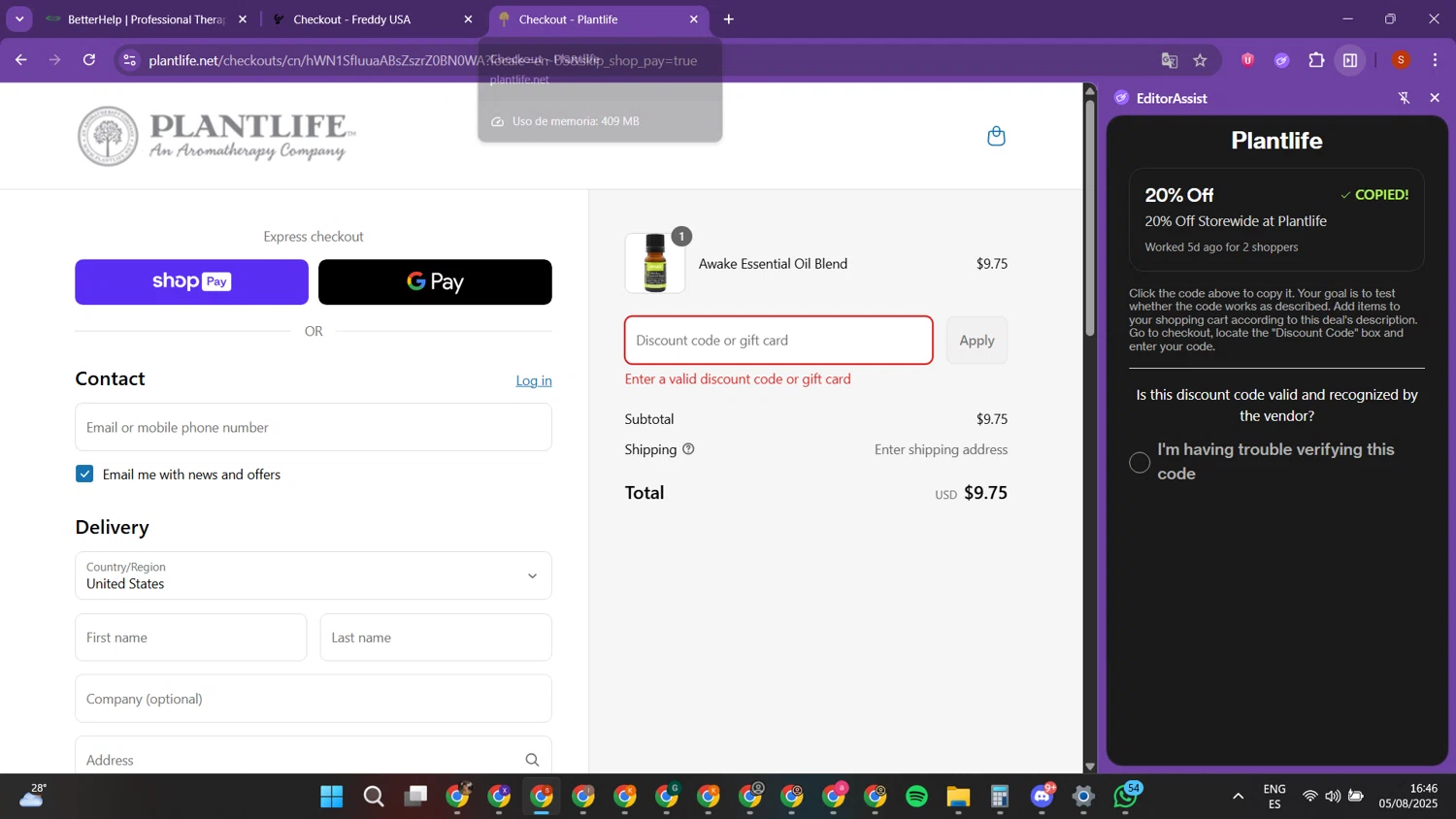The width and height of the screenshot is (1456, 819).
Task: Click the address search magnifier icon
Action: click(532, 760)
